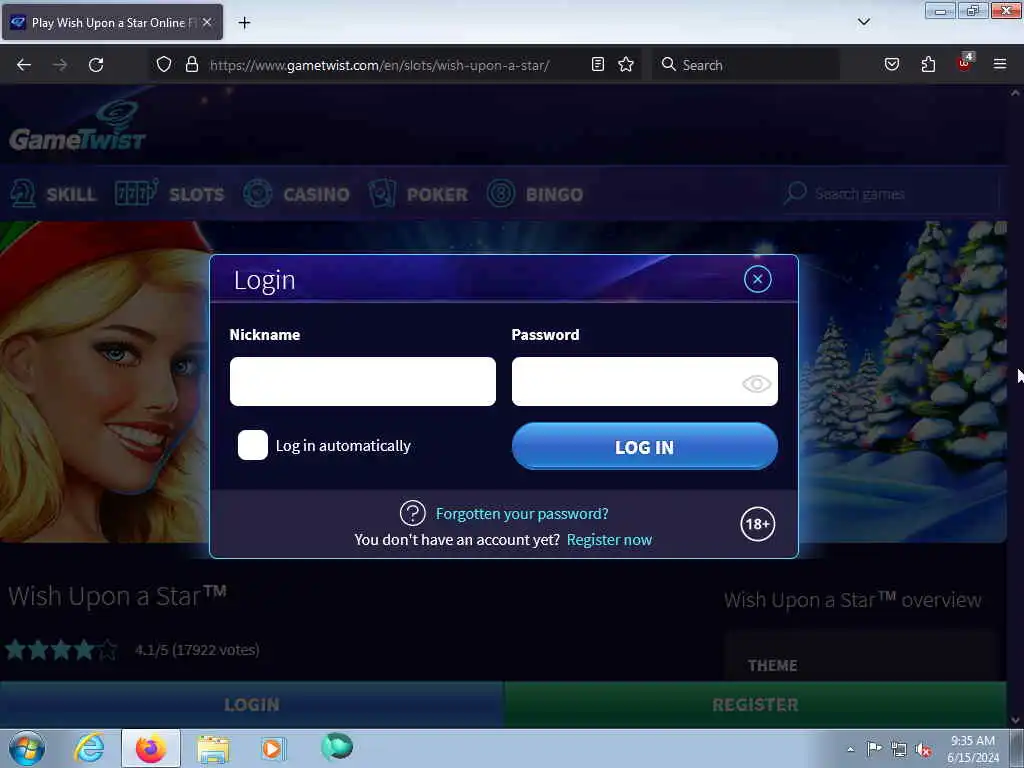Click the muted volume tray icon
Screen dimensions: 1024x768
[923, 750]
